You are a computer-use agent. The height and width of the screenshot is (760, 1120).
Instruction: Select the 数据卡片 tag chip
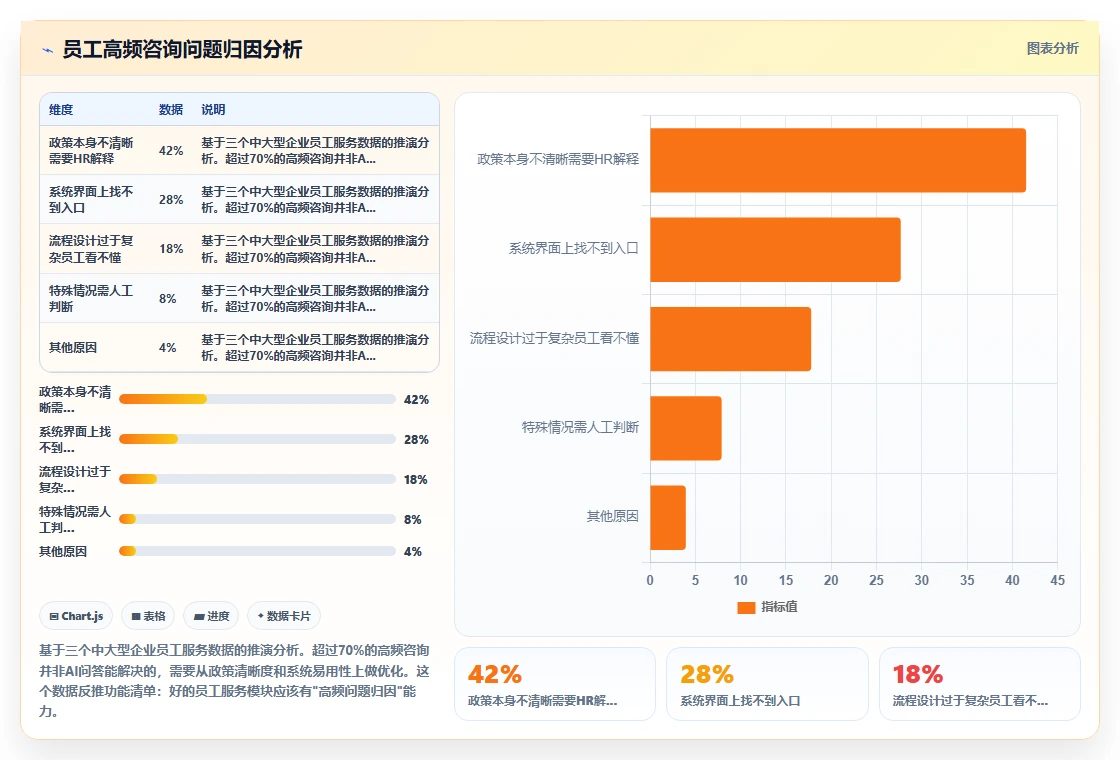click(284, 616)
